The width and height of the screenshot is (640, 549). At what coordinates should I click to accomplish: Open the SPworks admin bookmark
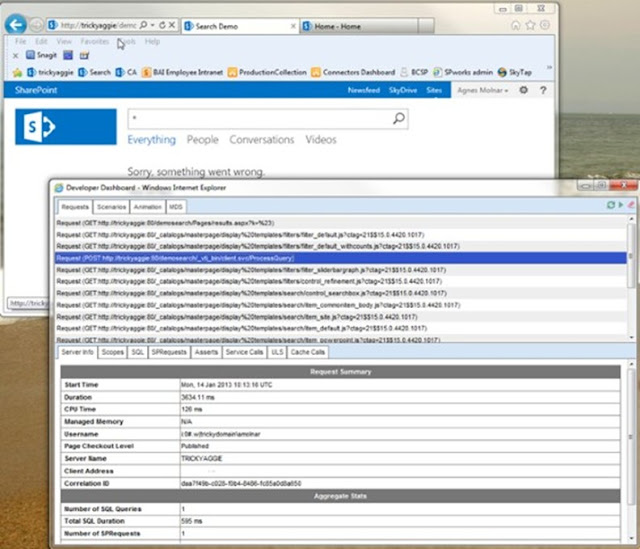(x=463, y=72)
